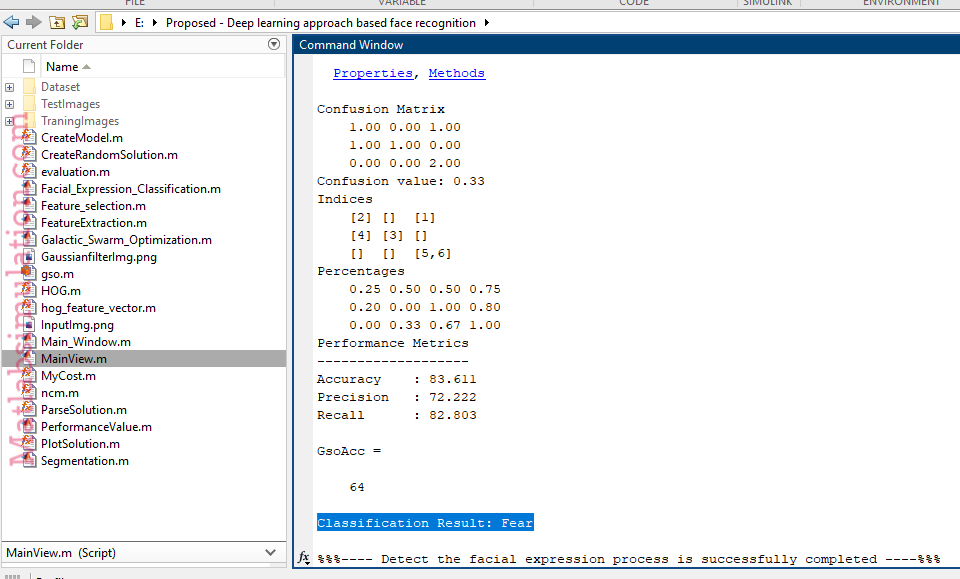Image resolution: width=960 pixels, height=579 pixels.
Task: Click the HOG.m file icon
Action: click(x=28, y=291)
